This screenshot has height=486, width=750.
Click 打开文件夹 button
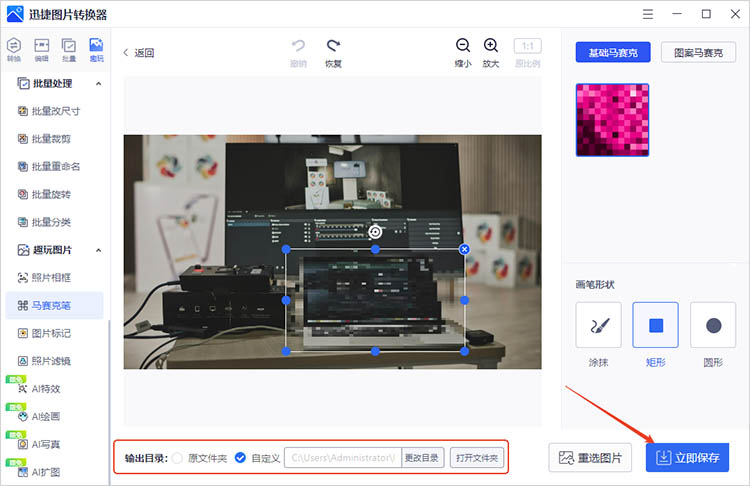point(477,458)
